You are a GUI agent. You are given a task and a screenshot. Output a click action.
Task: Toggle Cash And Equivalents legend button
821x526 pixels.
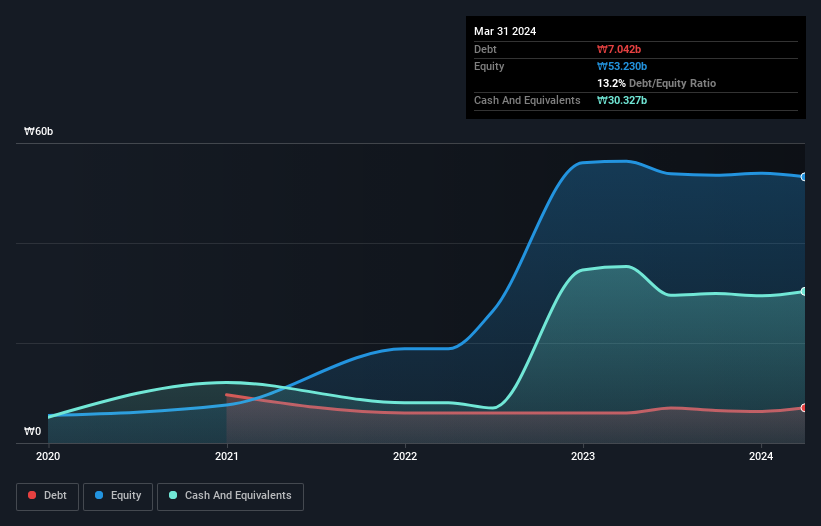(230, 496)
